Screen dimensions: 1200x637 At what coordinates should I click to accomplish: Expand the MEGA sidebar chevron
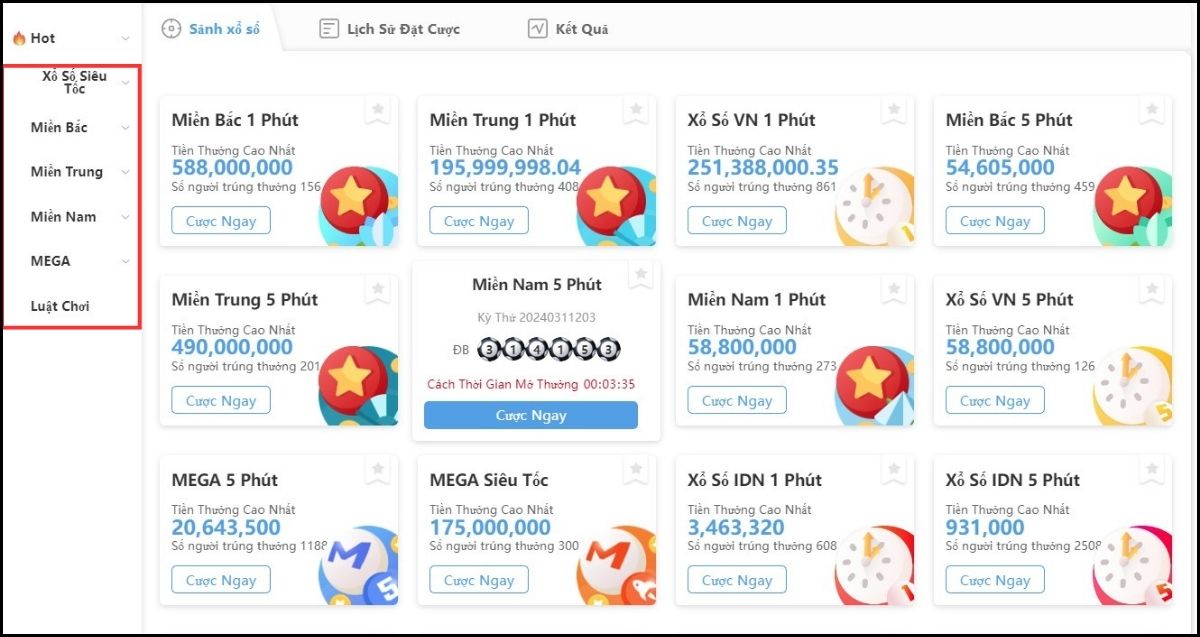point(125,262)
